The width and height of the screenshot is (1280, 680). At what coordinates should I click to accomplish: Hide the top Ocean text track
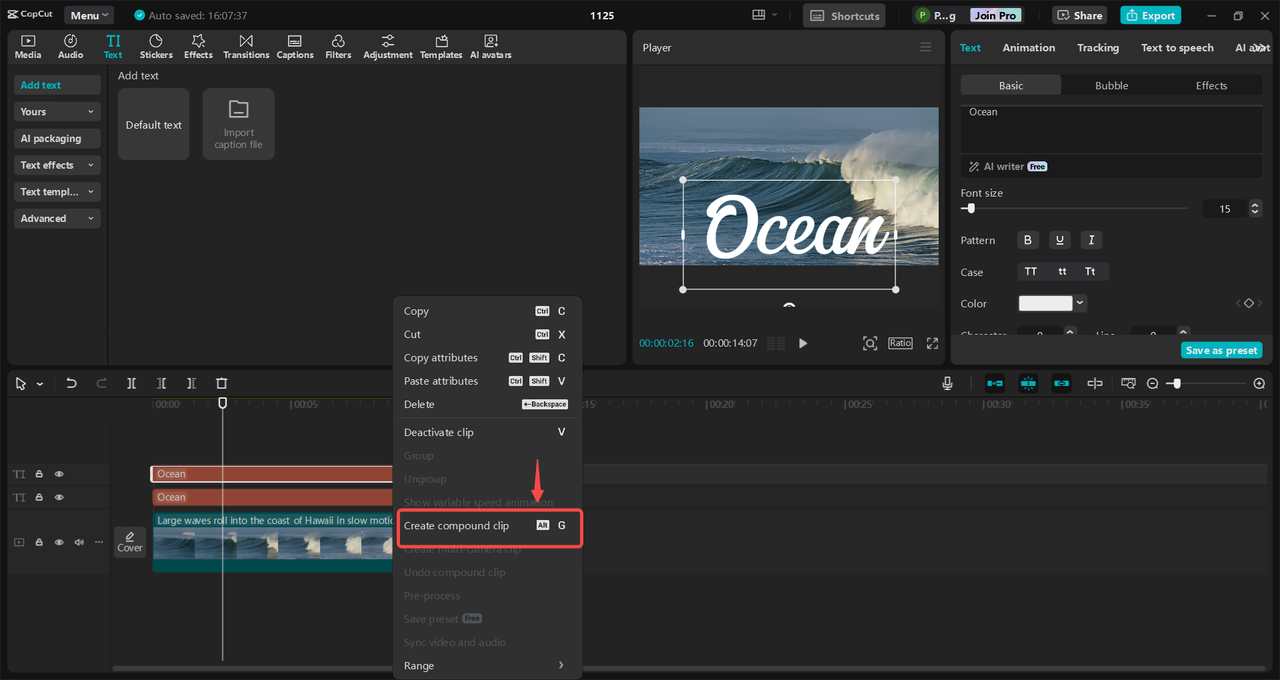tap(59, 474)
